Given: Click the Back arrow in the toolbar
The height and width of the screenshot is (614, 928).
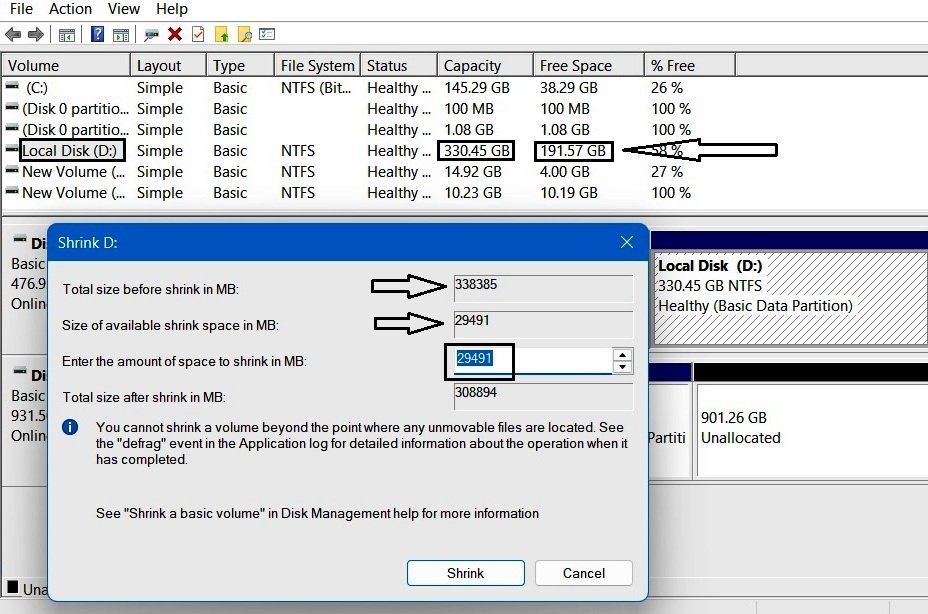Looking at the screenshot, I should tap(13, 34).
